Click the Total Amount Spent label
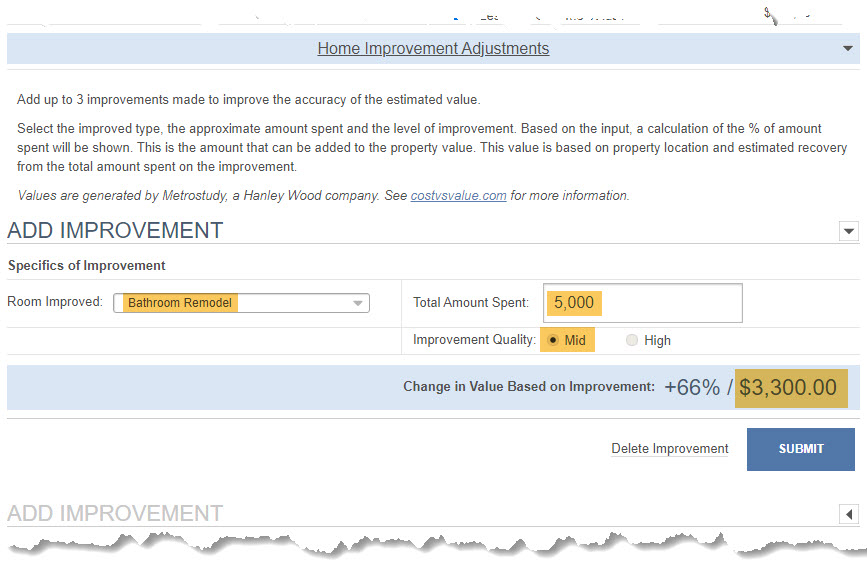 point(471,302)
